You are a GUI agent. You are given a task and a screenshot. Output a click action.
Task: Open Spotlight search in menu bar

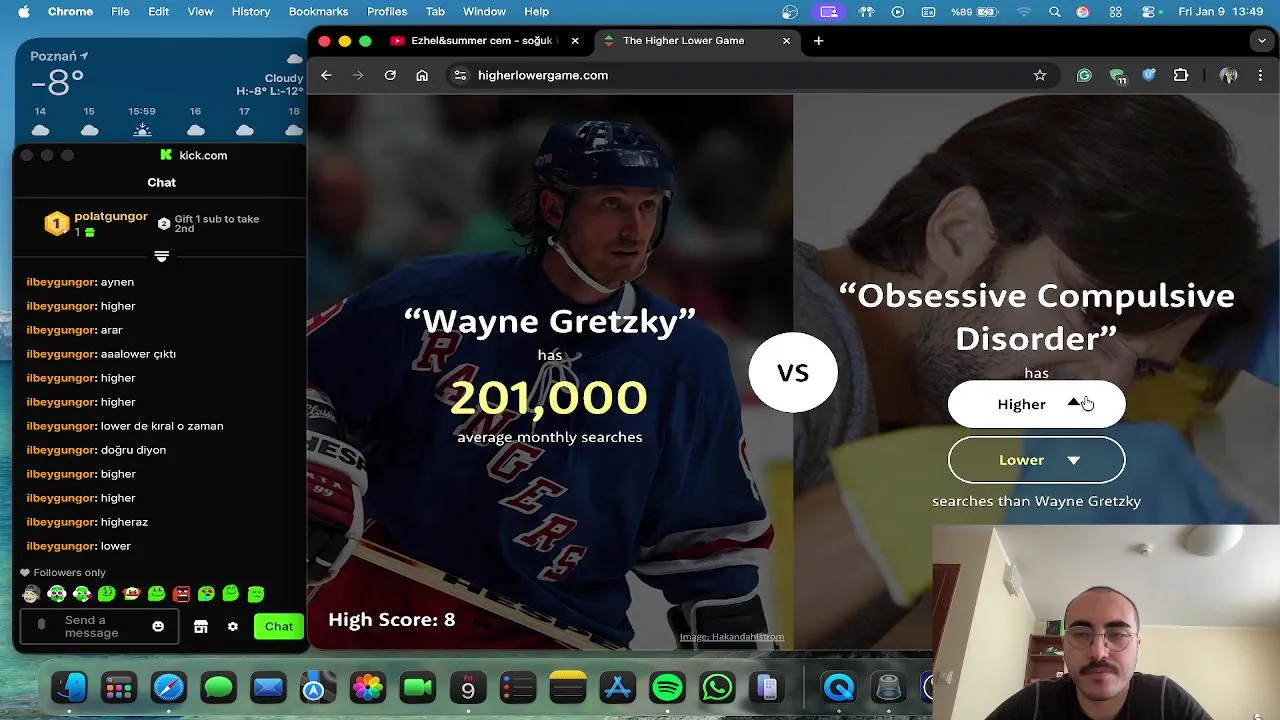(x=1054, y=11)
